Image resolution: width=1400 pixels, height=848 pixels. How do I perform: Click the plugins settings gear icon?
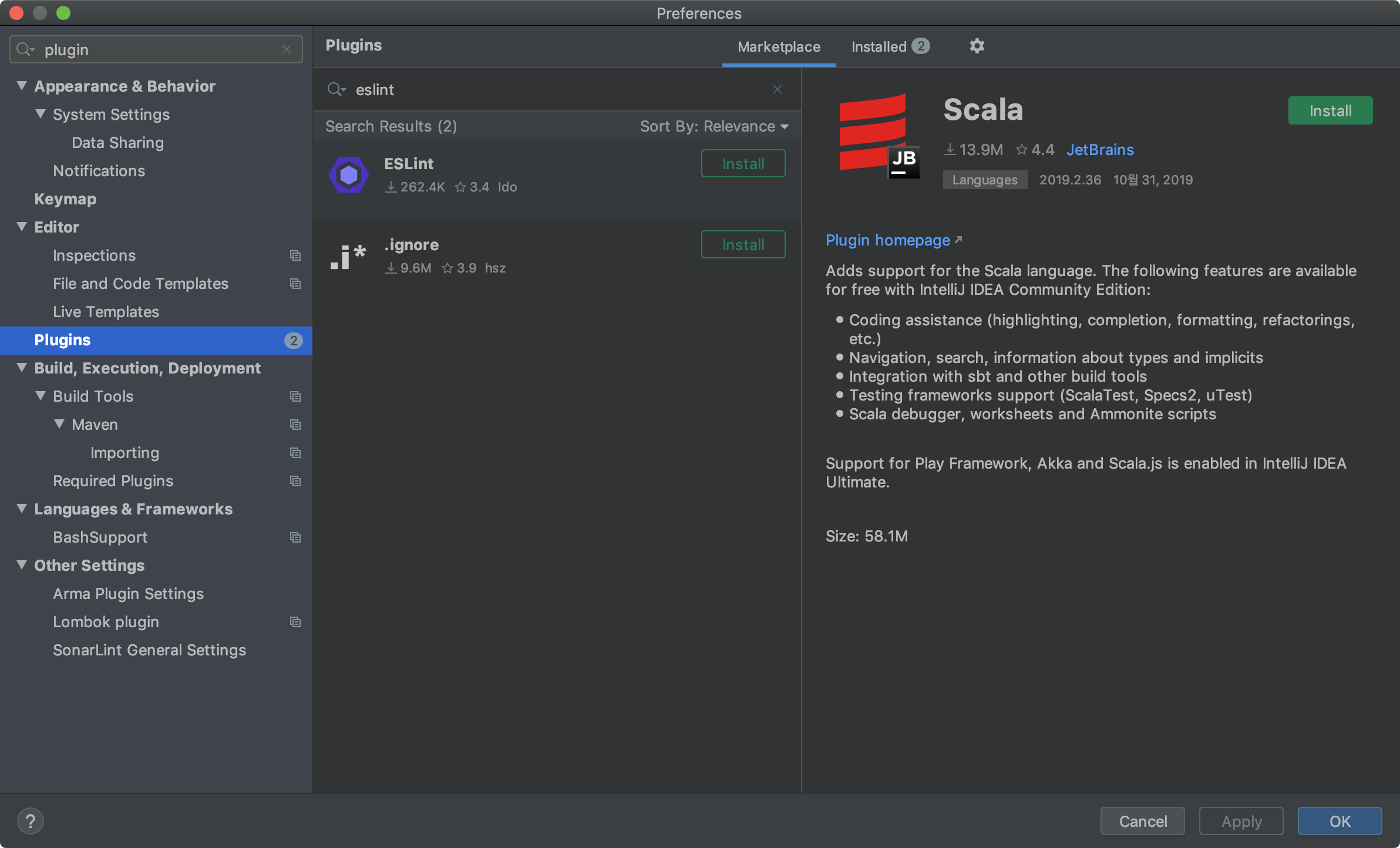click(977, 46)
